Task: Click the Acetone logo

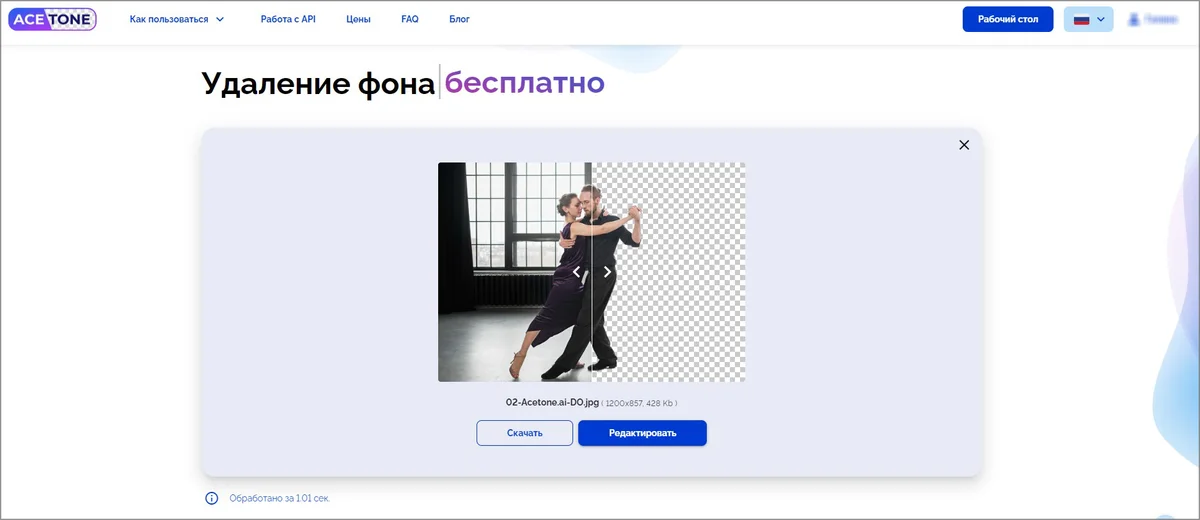Action: pyautogui.click(x=51, y=19)
